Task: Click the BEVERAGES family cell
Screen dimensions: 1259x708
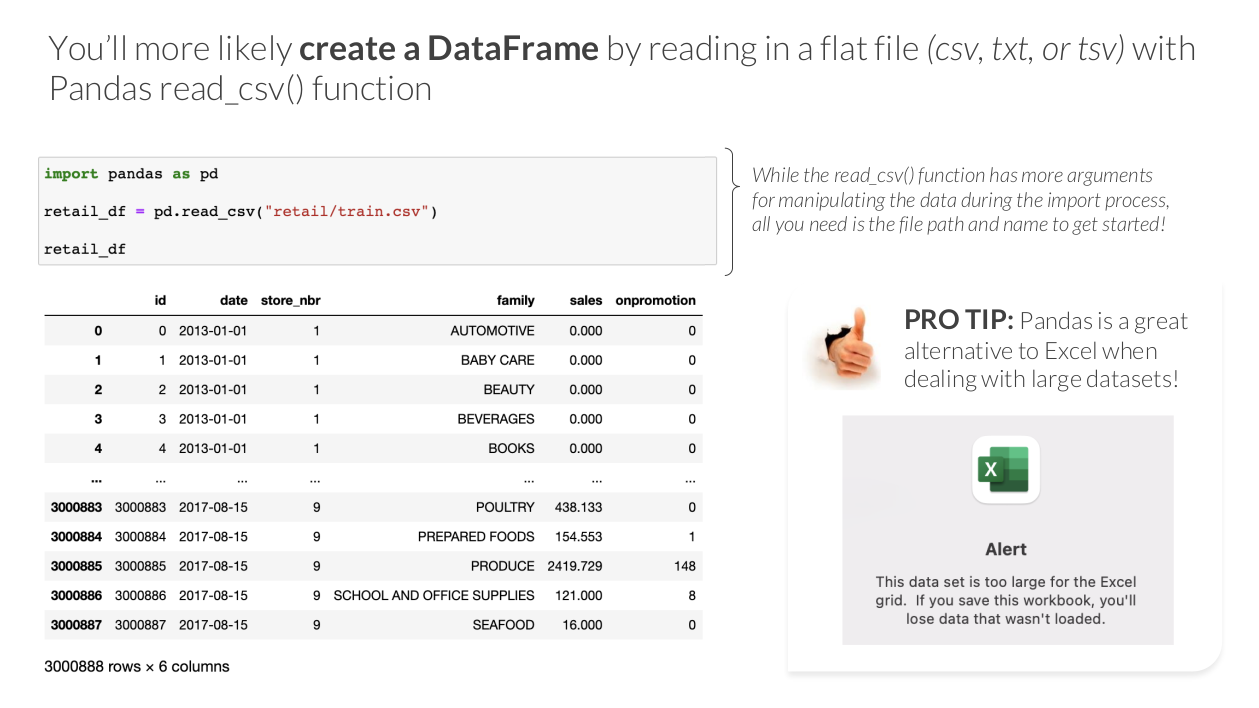Action: coord(496,419)
